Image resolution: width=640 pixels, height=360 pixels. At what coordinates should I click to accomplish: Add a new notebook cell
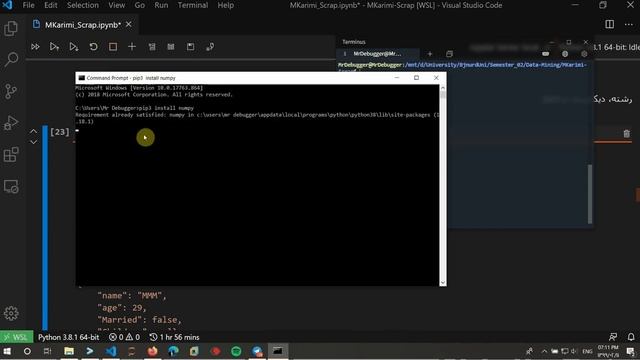tap(132, 47)
